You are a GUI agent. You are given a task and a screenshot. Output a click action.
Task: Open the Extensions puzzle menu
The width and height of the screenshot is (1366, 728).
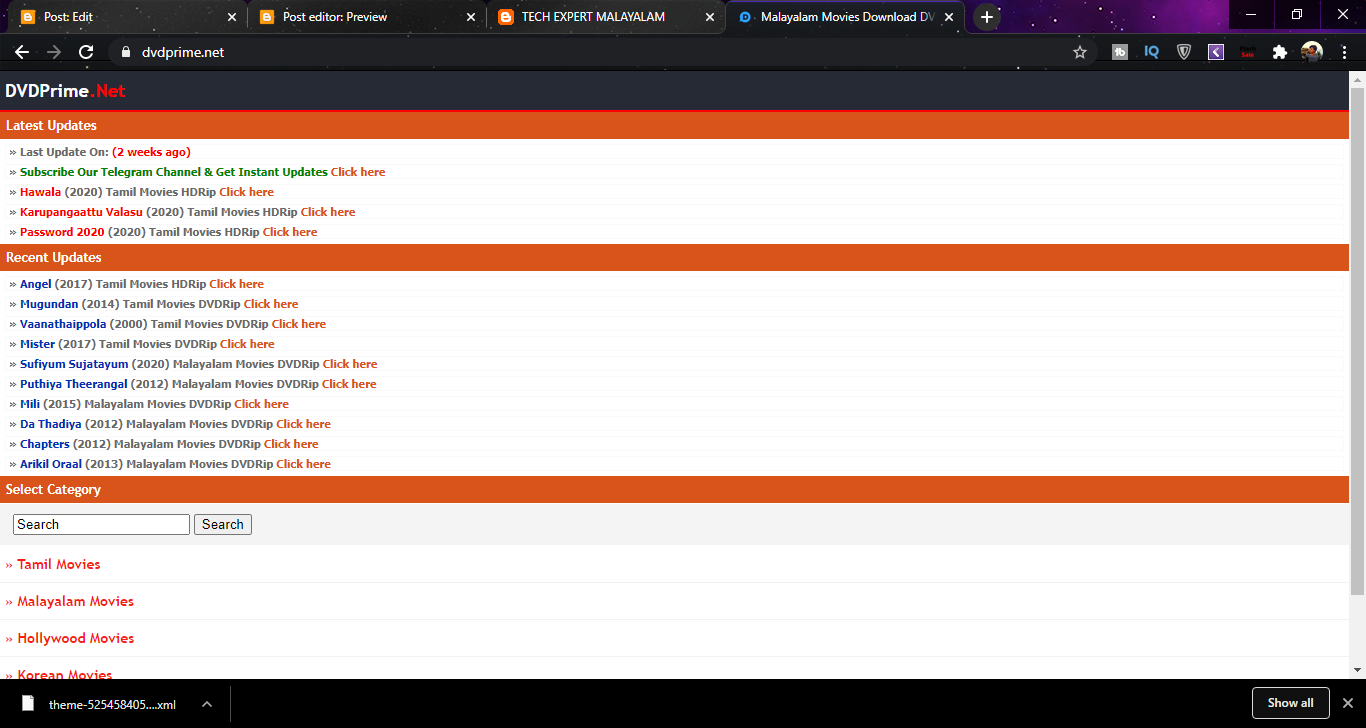pyautogui.click(x=1280, y=52)
